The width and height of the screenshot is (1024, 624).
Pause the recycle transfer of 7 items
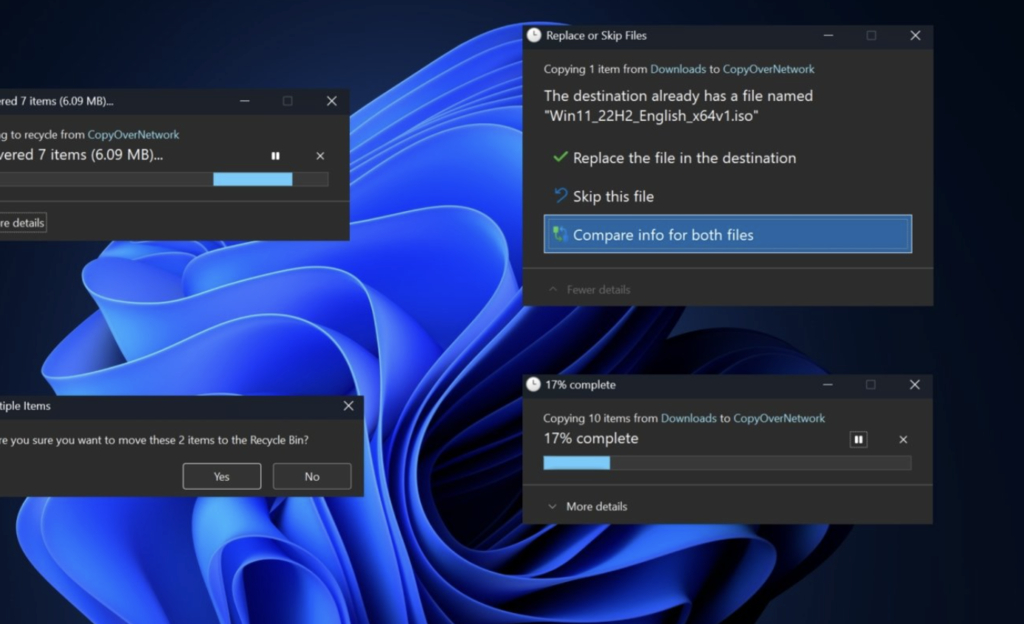click(275, 156)
